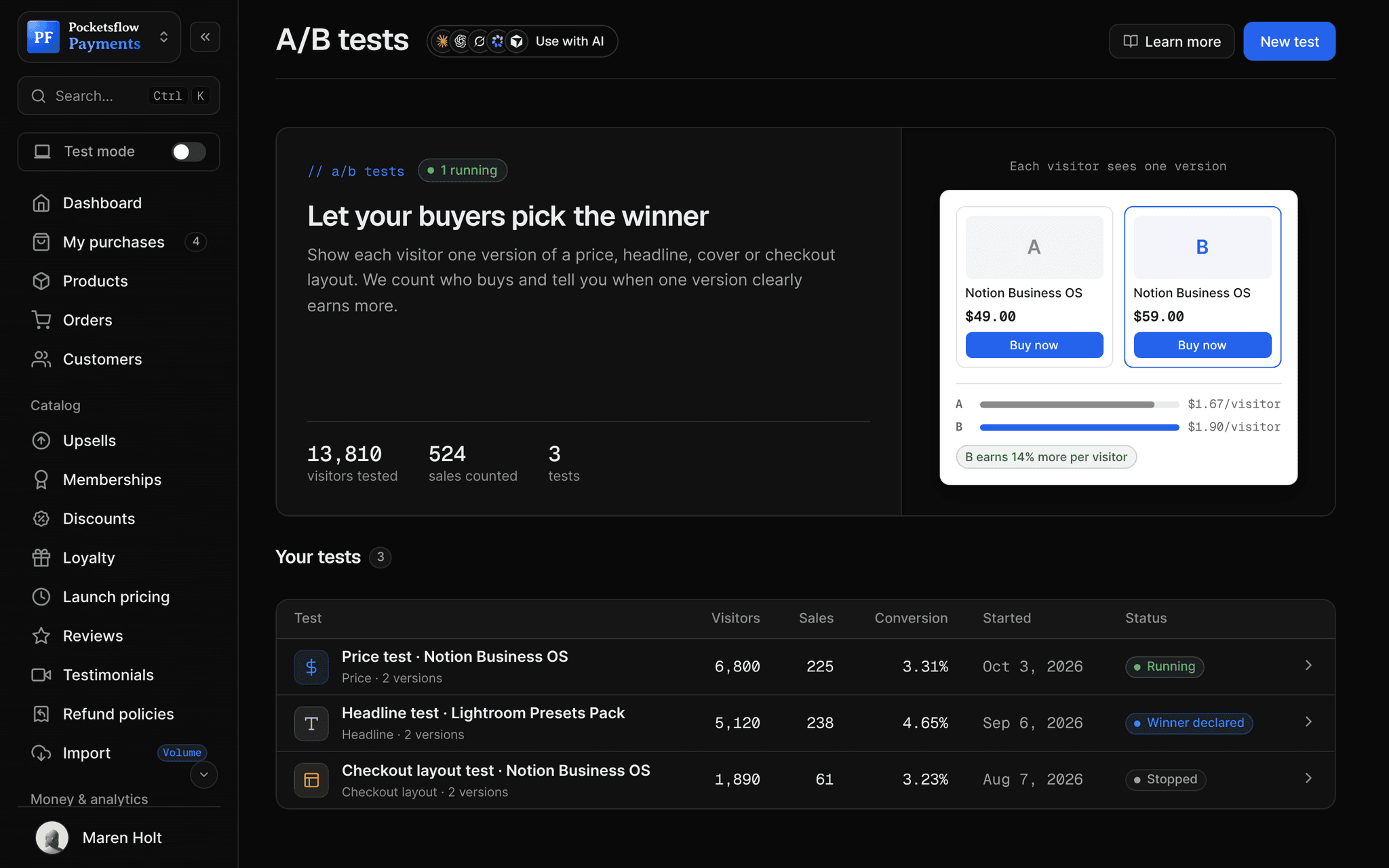Collapse the sidebar with double-chevron icon
1389x868 pixels.
coord(205,37)
